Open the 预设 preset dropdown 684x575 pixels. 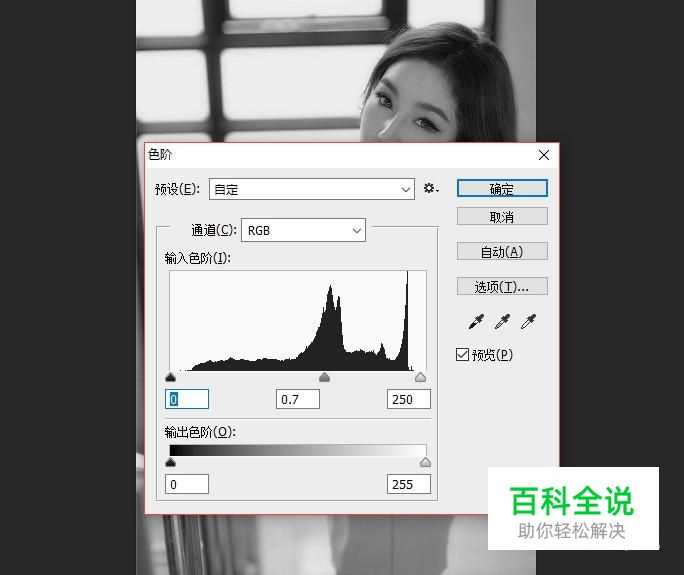(312, 189)
